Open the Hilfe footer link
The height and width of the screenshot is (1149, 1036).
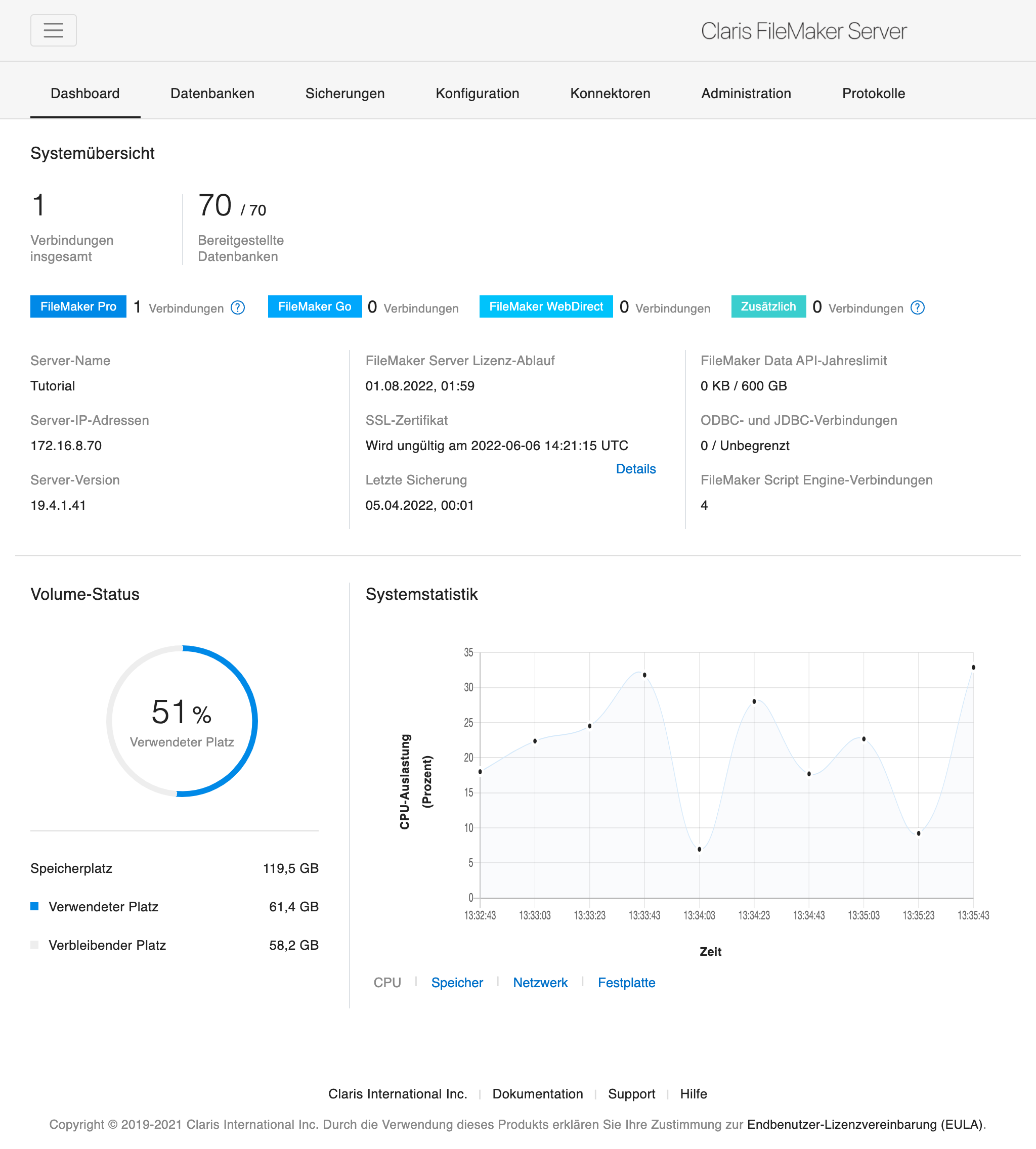coord(694,1094)
